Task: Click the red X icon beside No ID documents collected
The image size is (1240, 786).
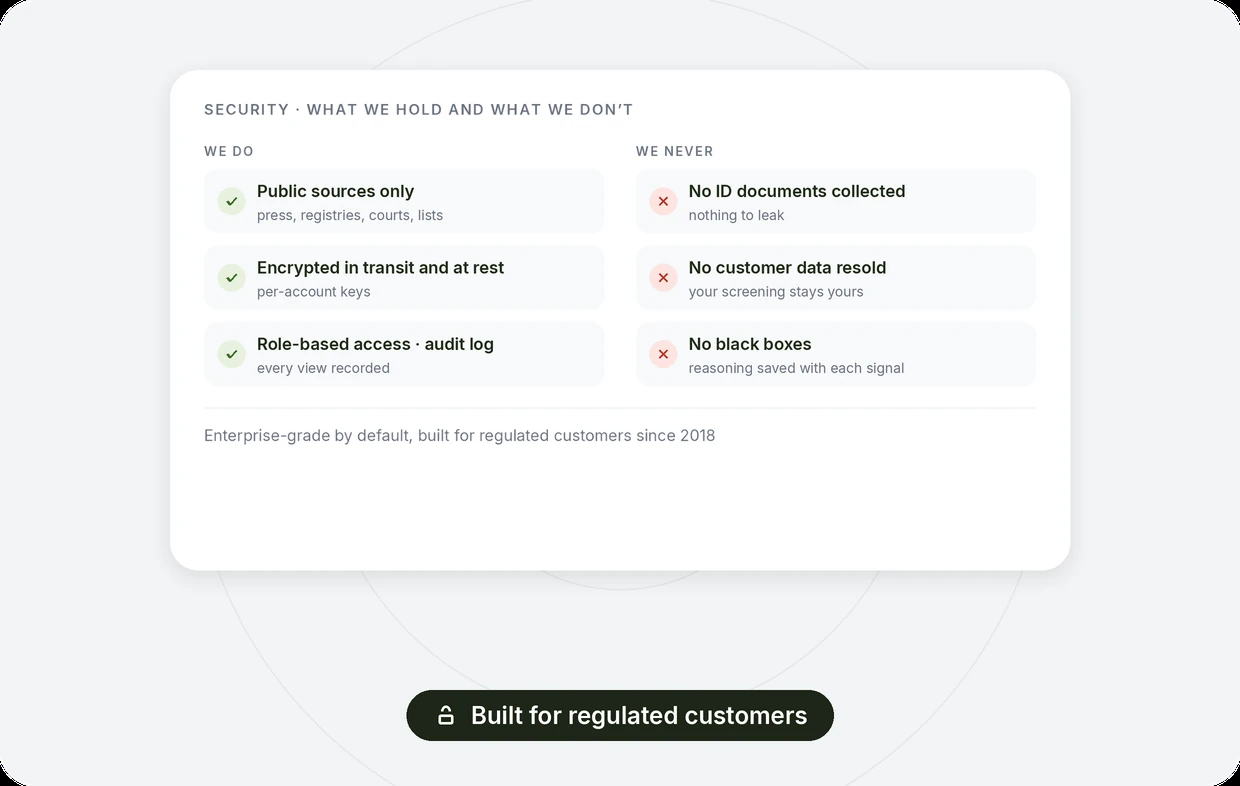Action: (x=663, y=201)
